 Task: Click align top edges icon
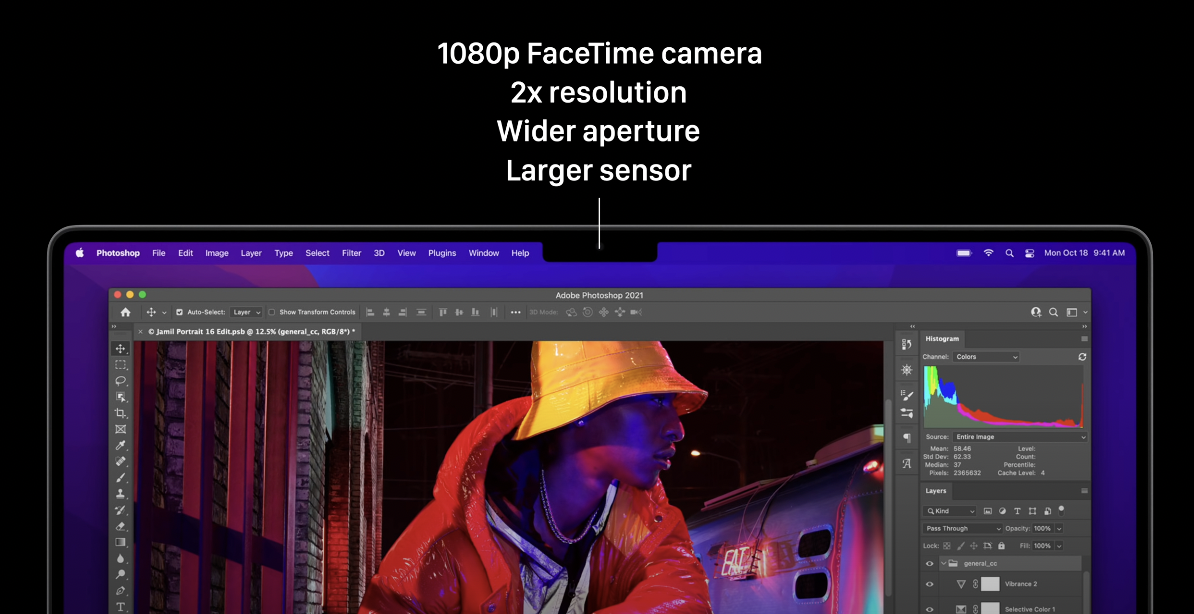(443, 312)
